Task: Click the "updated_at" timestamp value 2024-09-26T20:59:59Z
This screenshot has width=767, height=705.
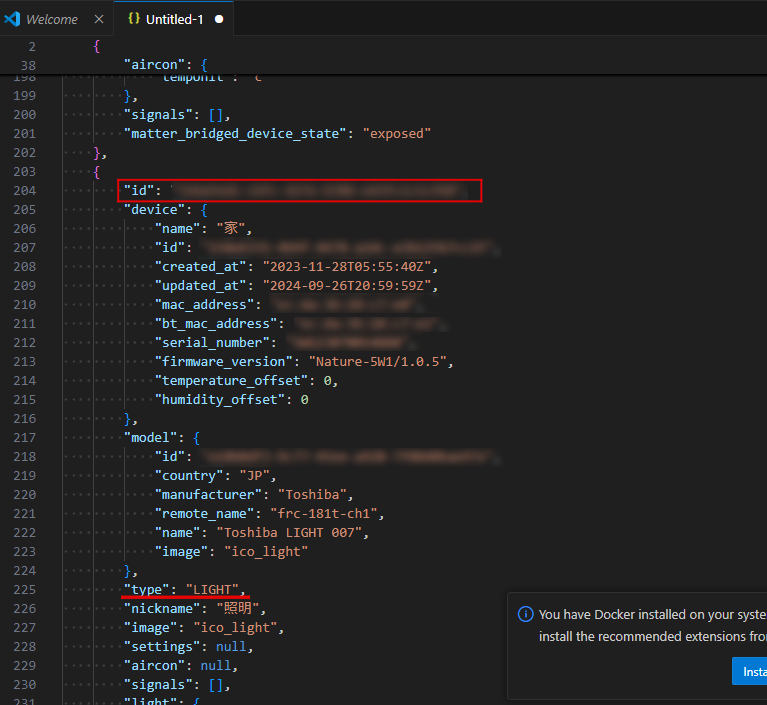Action: pos(347,286)
